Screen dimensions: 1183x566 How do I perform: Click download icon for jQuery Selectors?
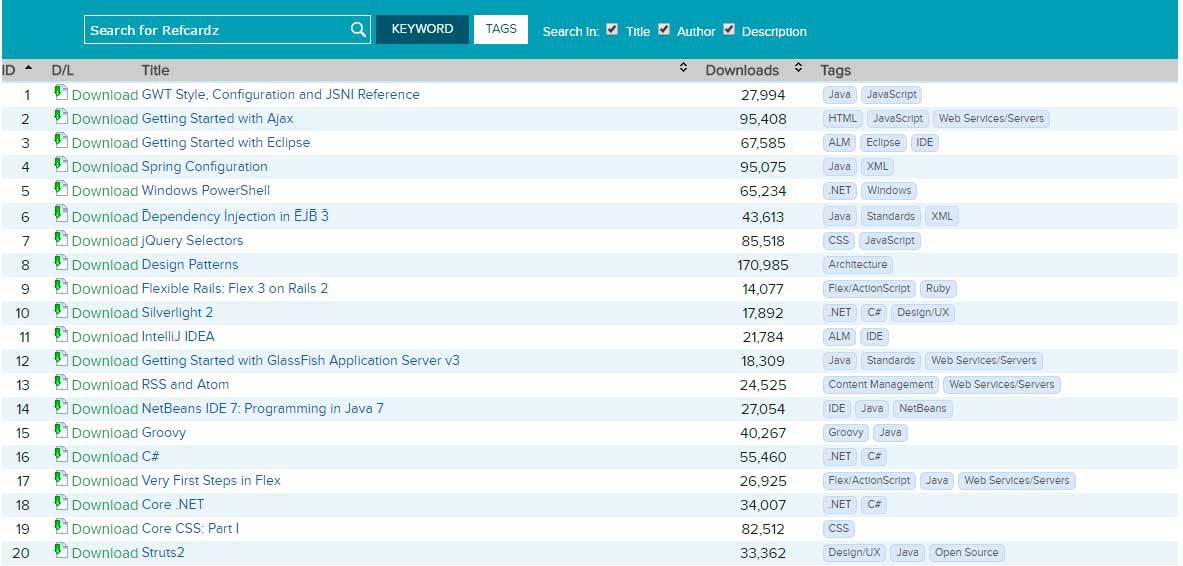click(x=61, y=239)
